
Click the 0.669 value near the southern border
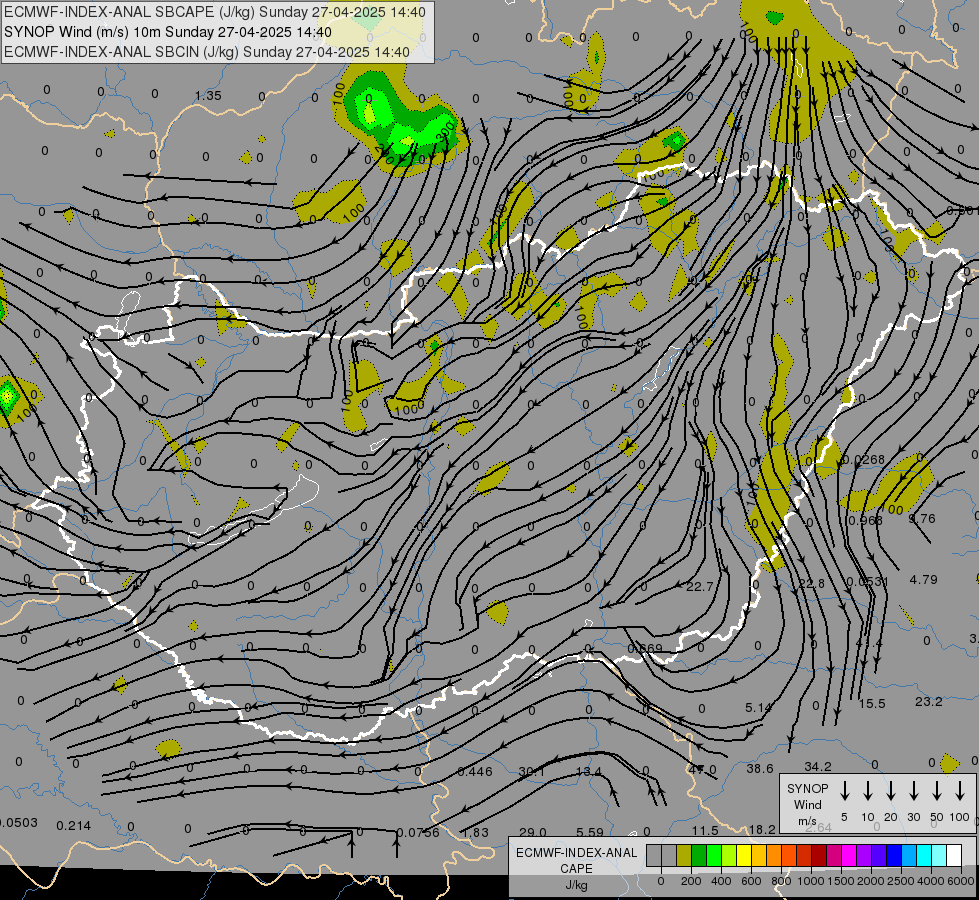(x=644, y=648)
